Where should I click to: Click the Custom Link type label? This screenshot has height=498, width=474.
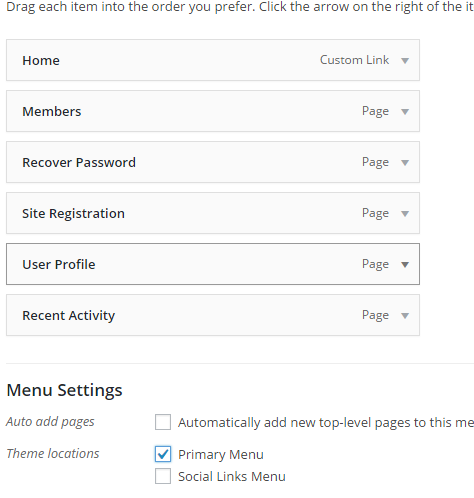click(x=354, y=60)
